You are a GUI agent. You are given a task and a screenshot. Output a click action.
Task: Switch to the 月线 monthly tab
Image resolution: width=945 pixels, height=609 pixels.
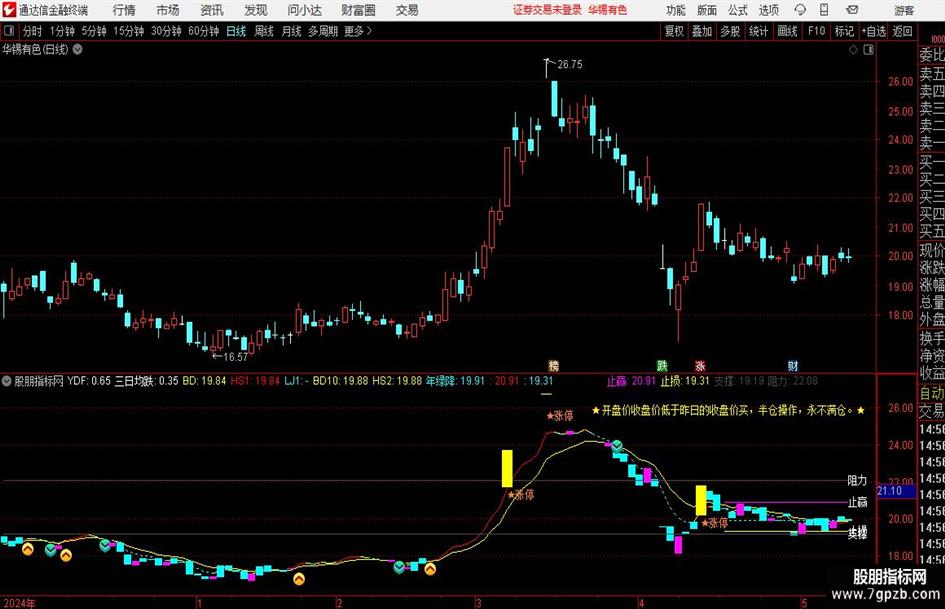point(291,31)
